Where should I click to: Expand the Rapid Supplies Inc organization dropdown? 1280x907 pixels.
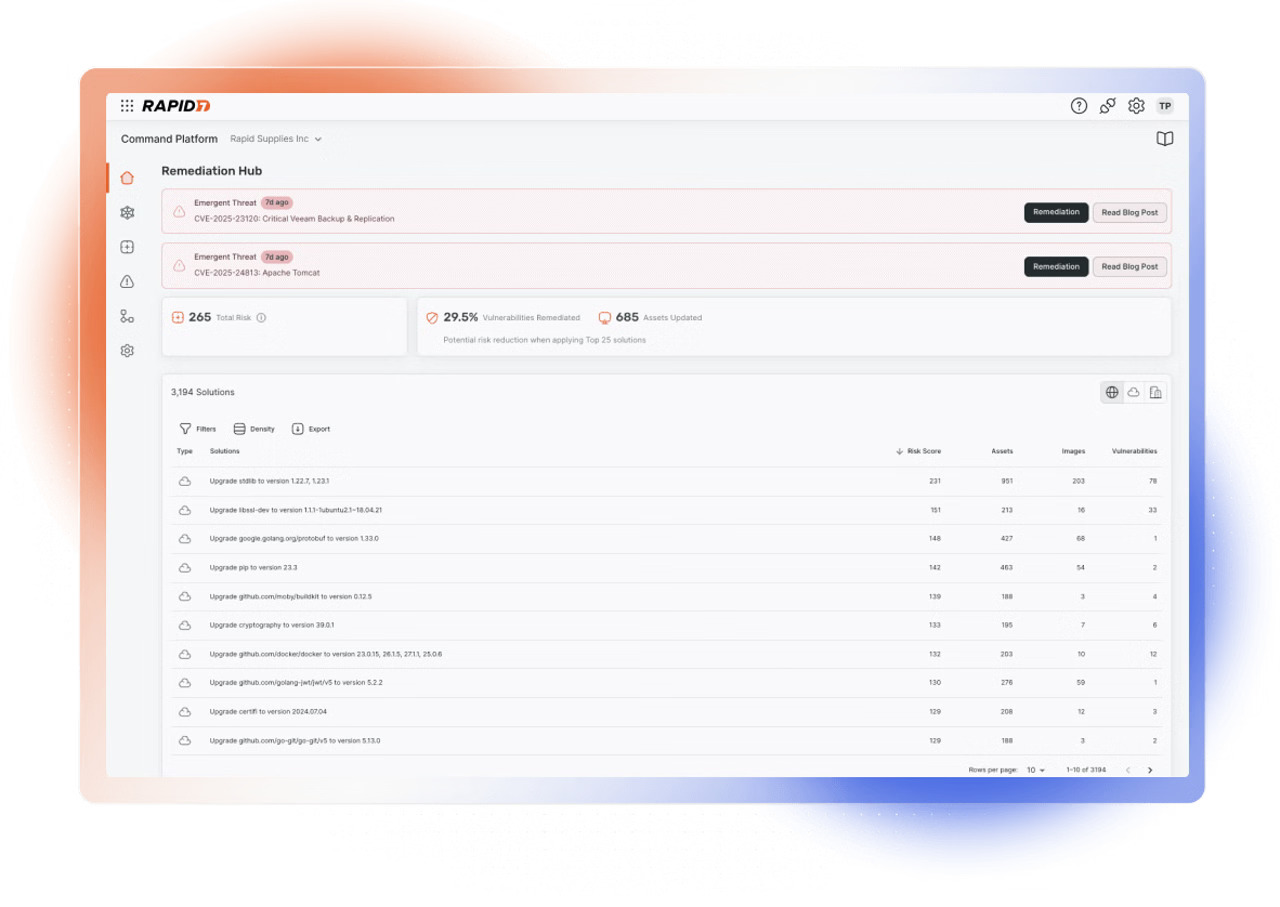point(276,139)
